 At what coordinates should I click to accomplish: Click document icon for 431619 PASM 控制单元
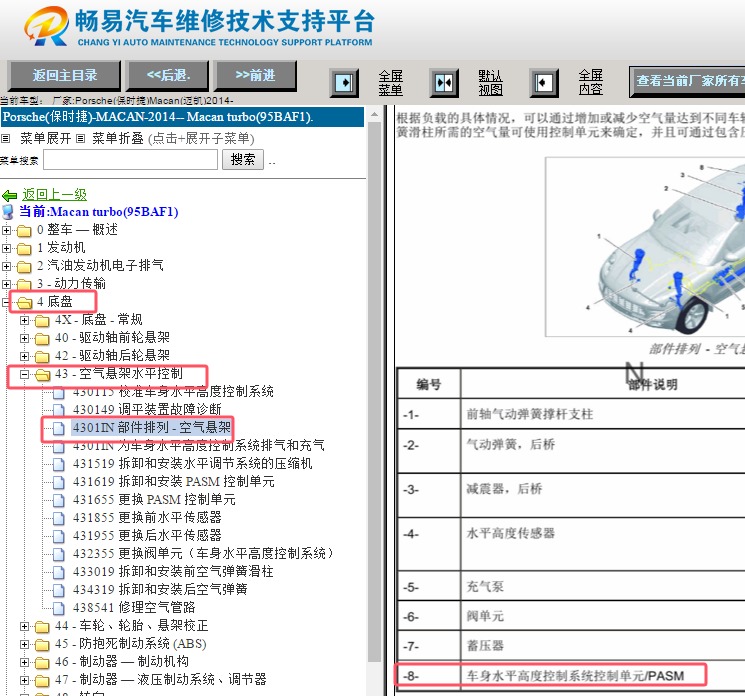(x=59, y=482)
